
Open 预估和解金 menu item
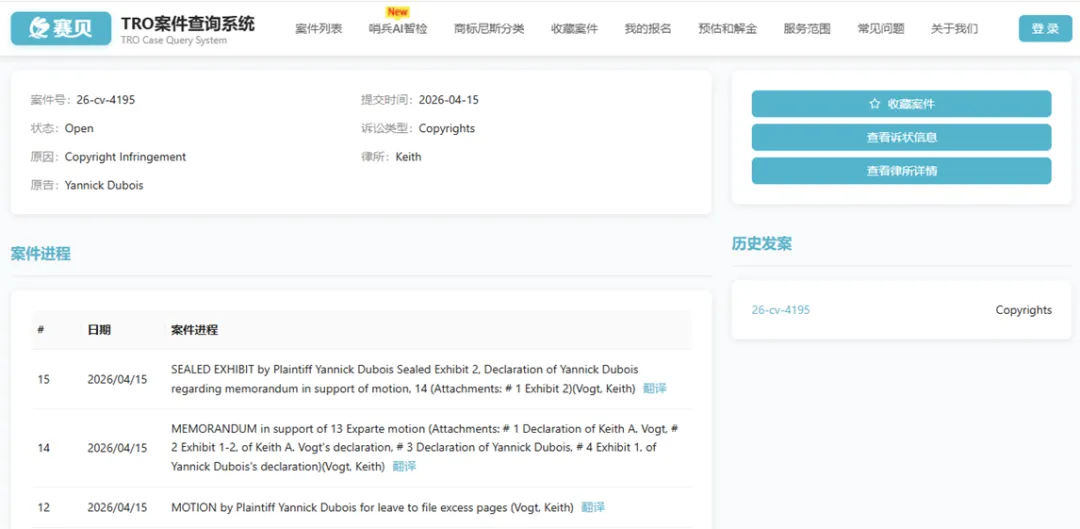pyautogui.click(x=727, y=29)
